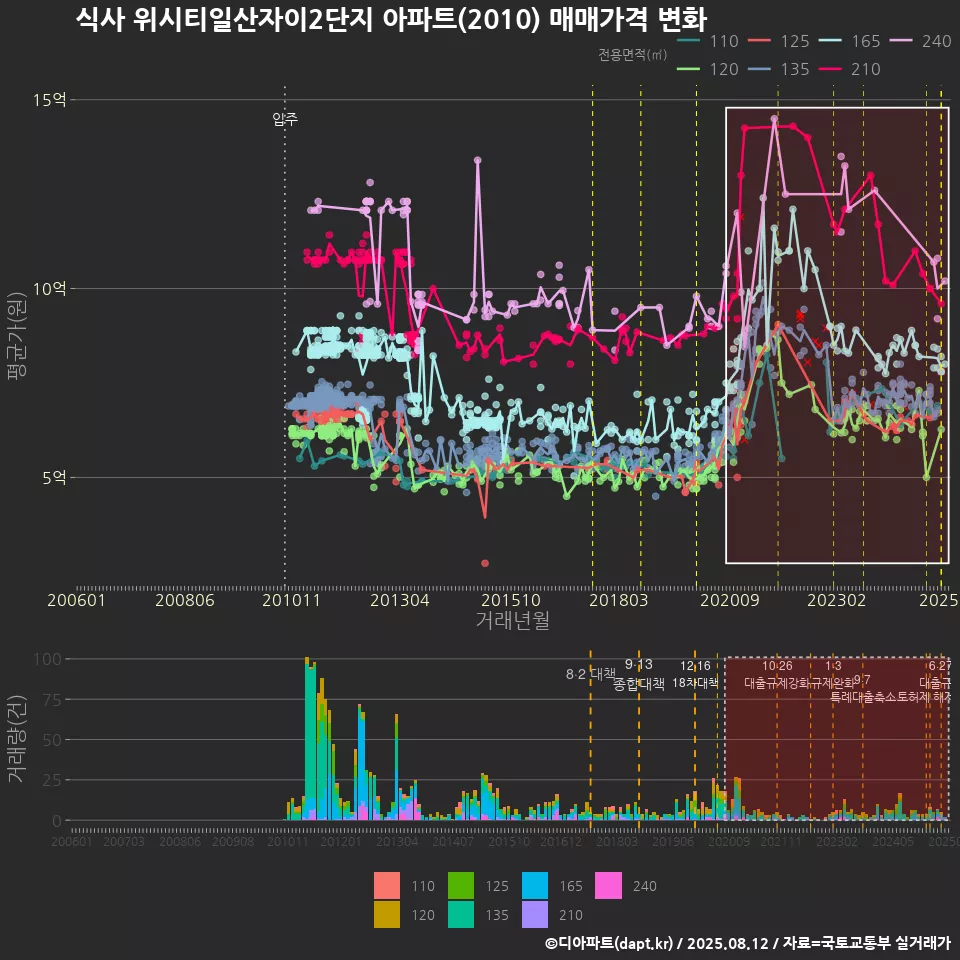Select the green 125 square in volume legend

[x=461, y=885]
